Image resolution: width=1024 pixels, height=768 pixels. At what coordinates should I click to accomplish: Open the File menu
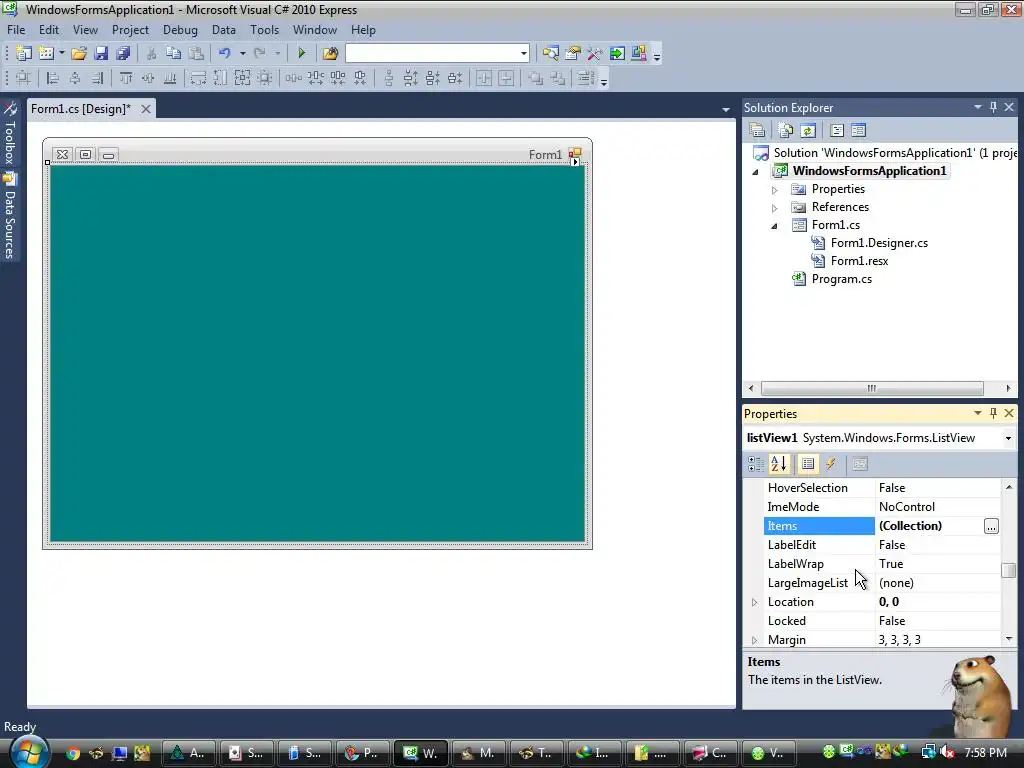16,30
